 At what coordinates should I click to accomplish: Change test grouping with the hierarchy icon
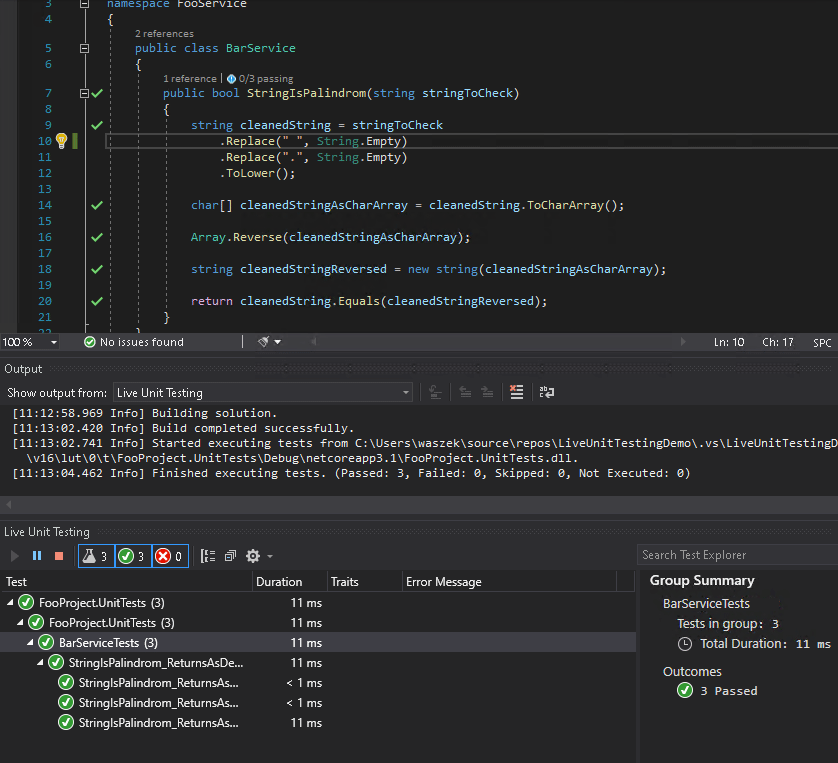click(210, 556)
